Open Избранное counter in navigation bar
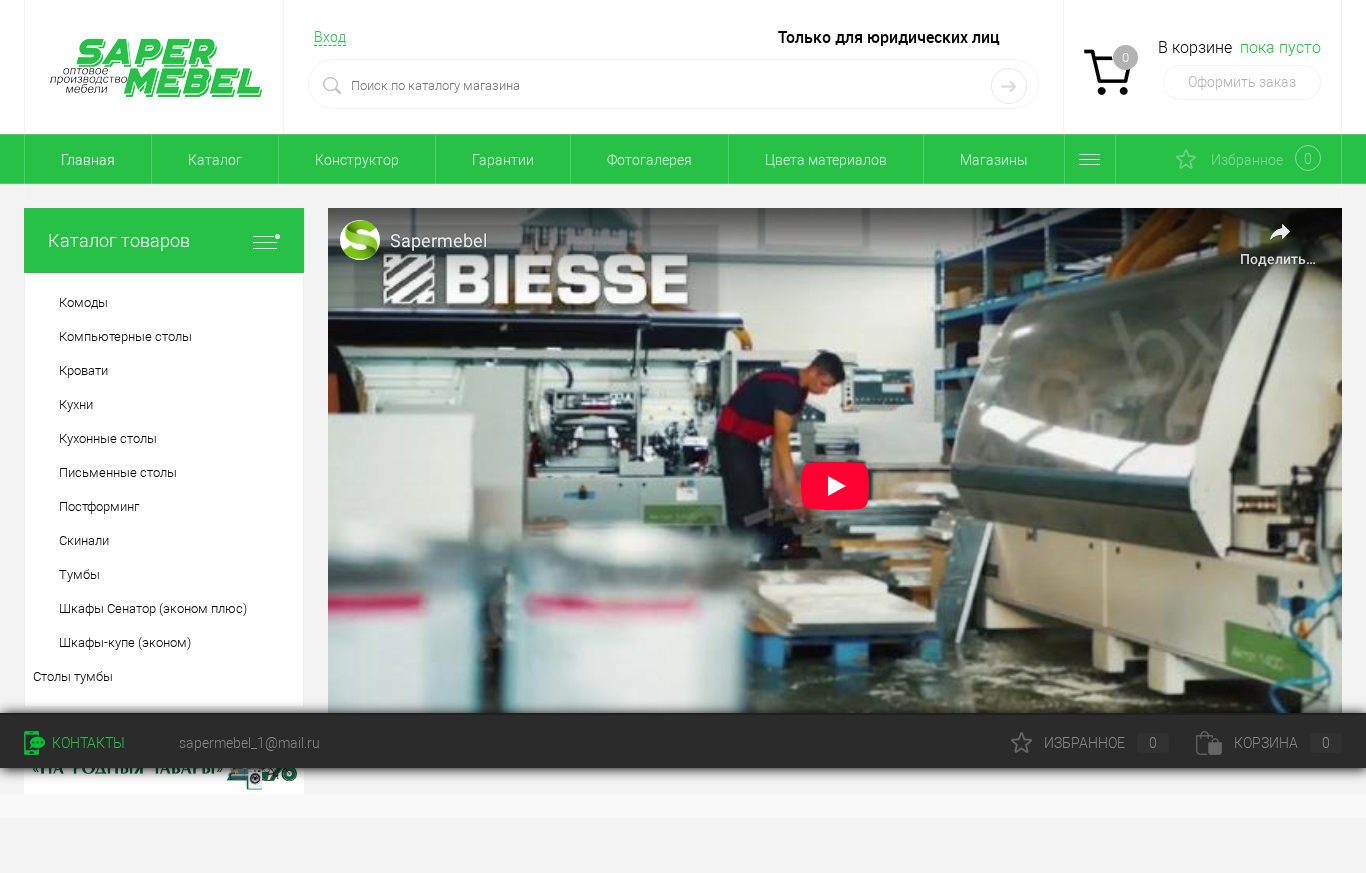 tap(1308, 159)
